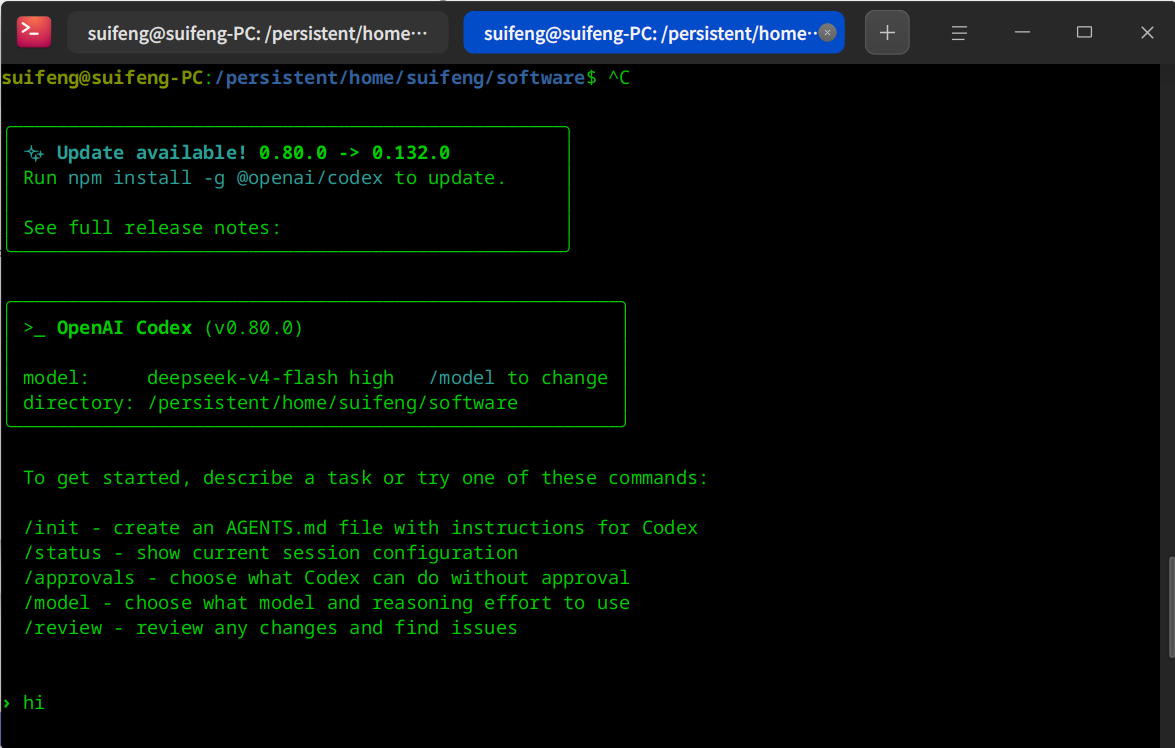Close the active blue terminal tab

(827, 32)
